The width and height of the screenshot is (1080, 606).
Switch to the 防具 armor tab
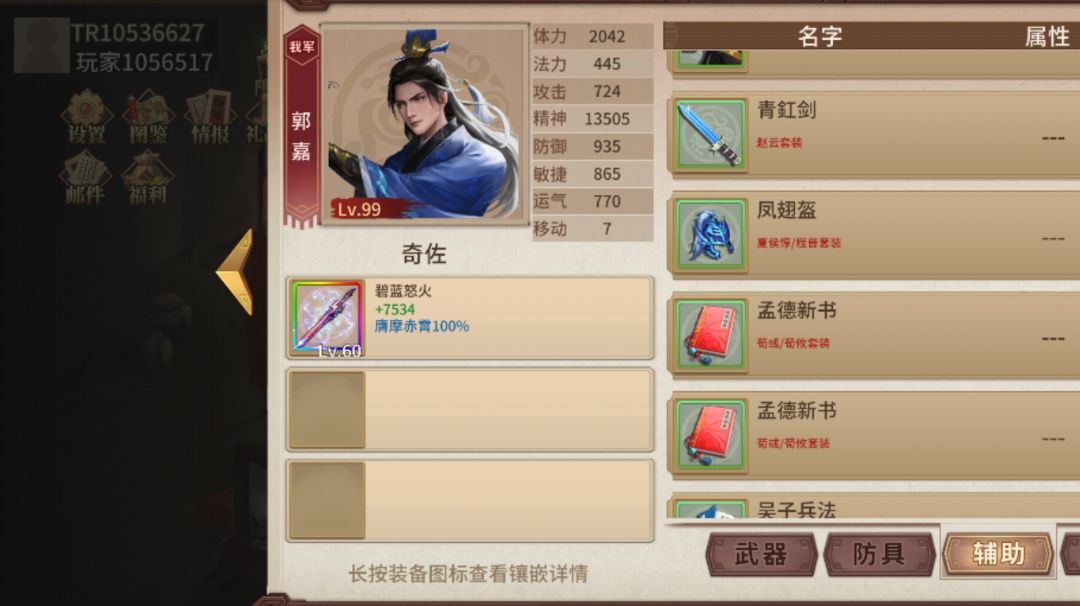tap(880, 554)
